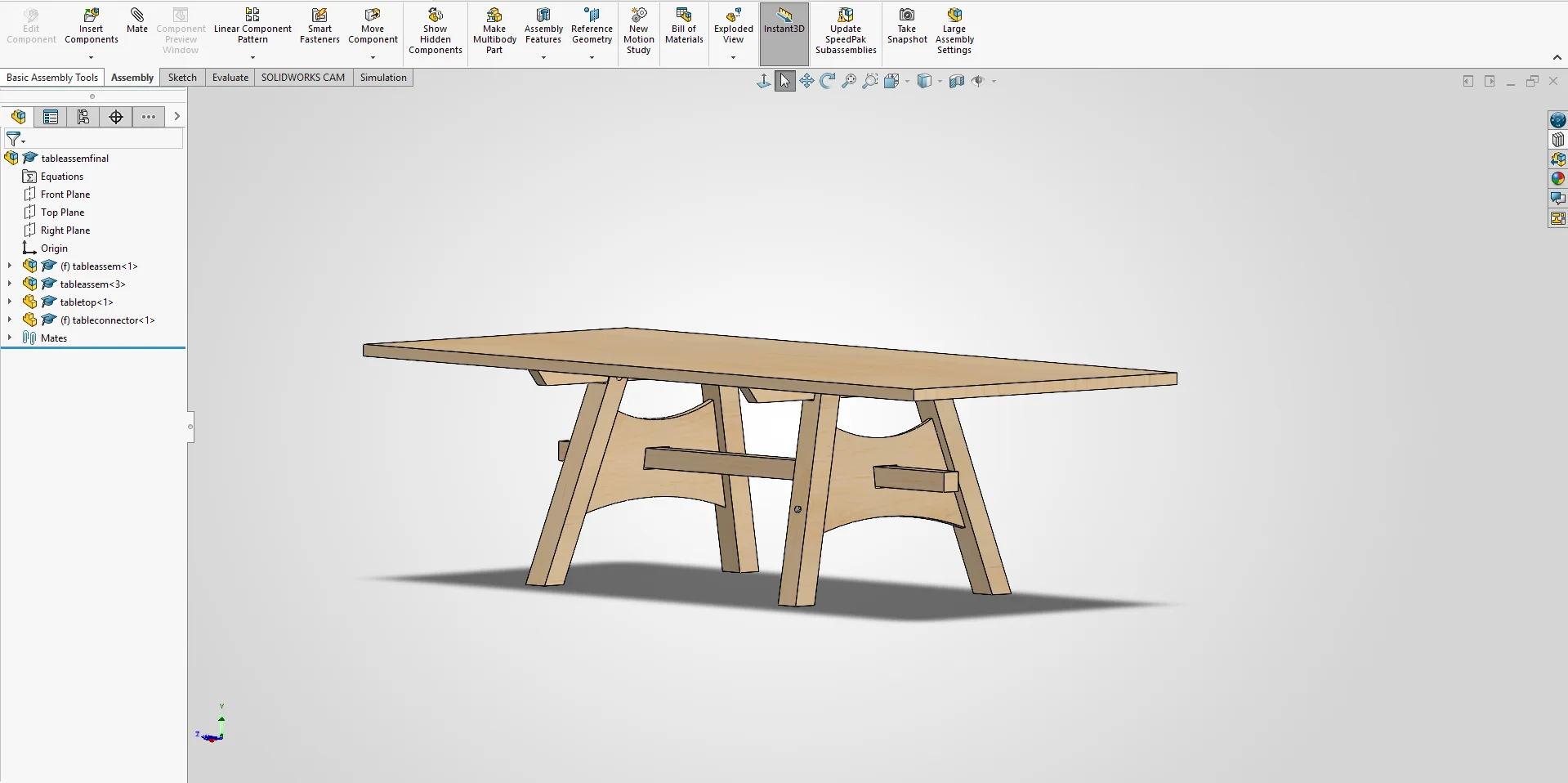Screen dimensions: 1568x783
Task: Show more manager tabs (three dots)
Action: pos(149,117)
